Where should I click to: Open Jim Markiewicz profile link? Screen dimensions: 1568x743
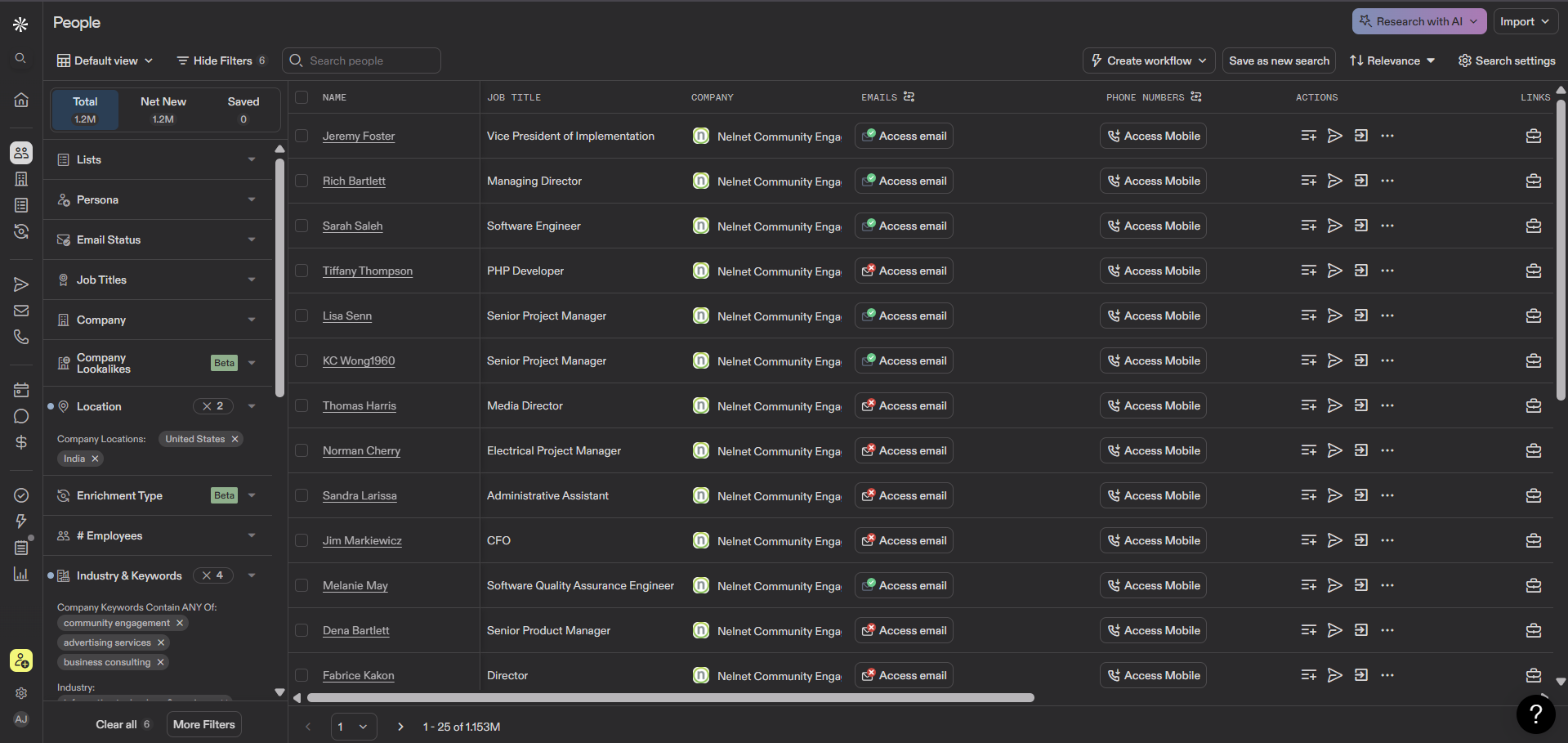[x=362, y=540]
